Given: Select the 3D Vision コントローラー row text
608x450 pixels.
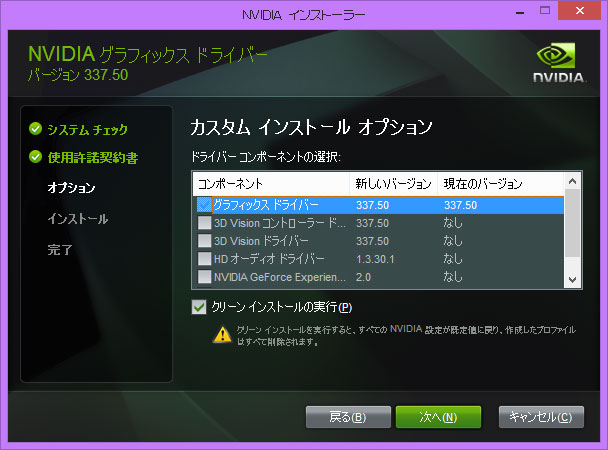Looking at the screenshot, I should tap(280, 223).
